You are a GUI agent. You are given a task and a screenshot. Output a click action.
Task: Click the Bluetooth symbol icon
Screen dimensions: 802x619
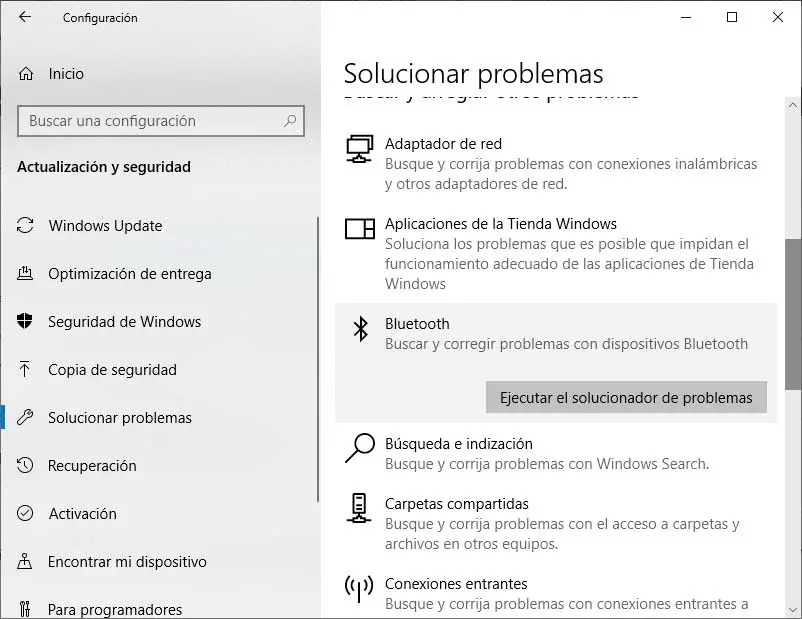pos(360,329)
